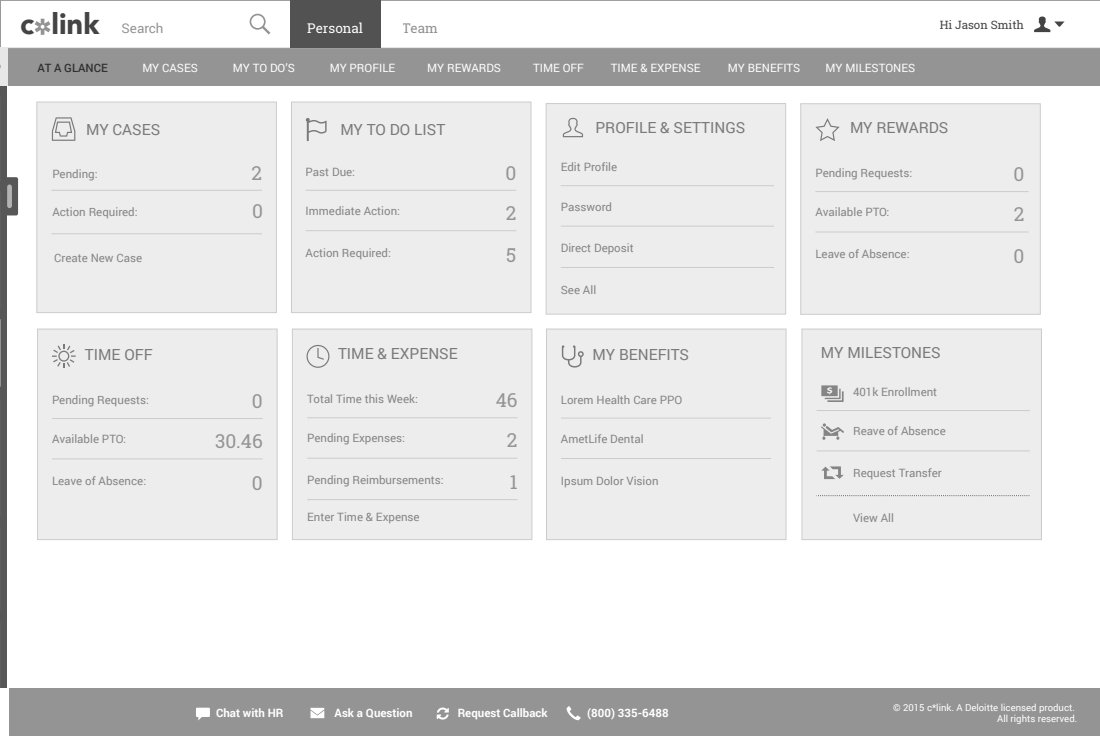Click the 401k Enrollment money icon
Image resolution: width=1100 pixels, height=736 pixels.
point(832,393)
